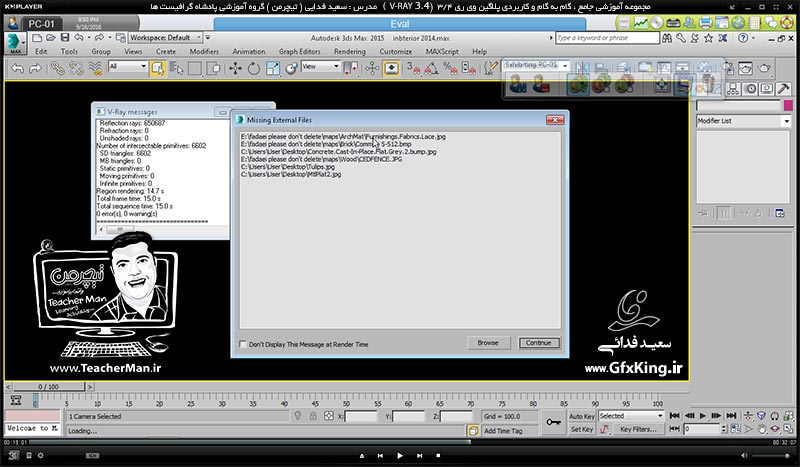800x467 pixels.
Task: Switch to the Hierarchy command panel tab
Action: (x=733, y=89)
